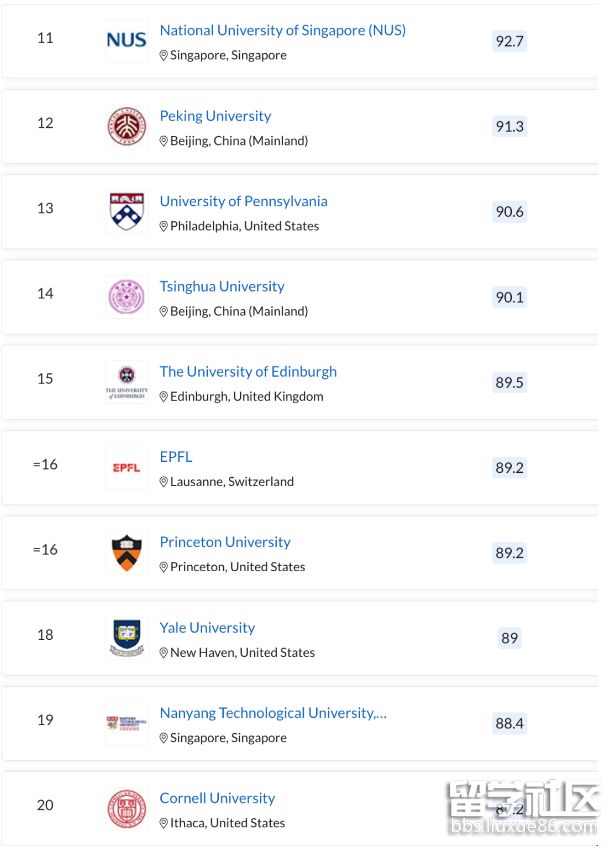Click the Peking University crest logo
614x848 pixels.
pos(127,127)
